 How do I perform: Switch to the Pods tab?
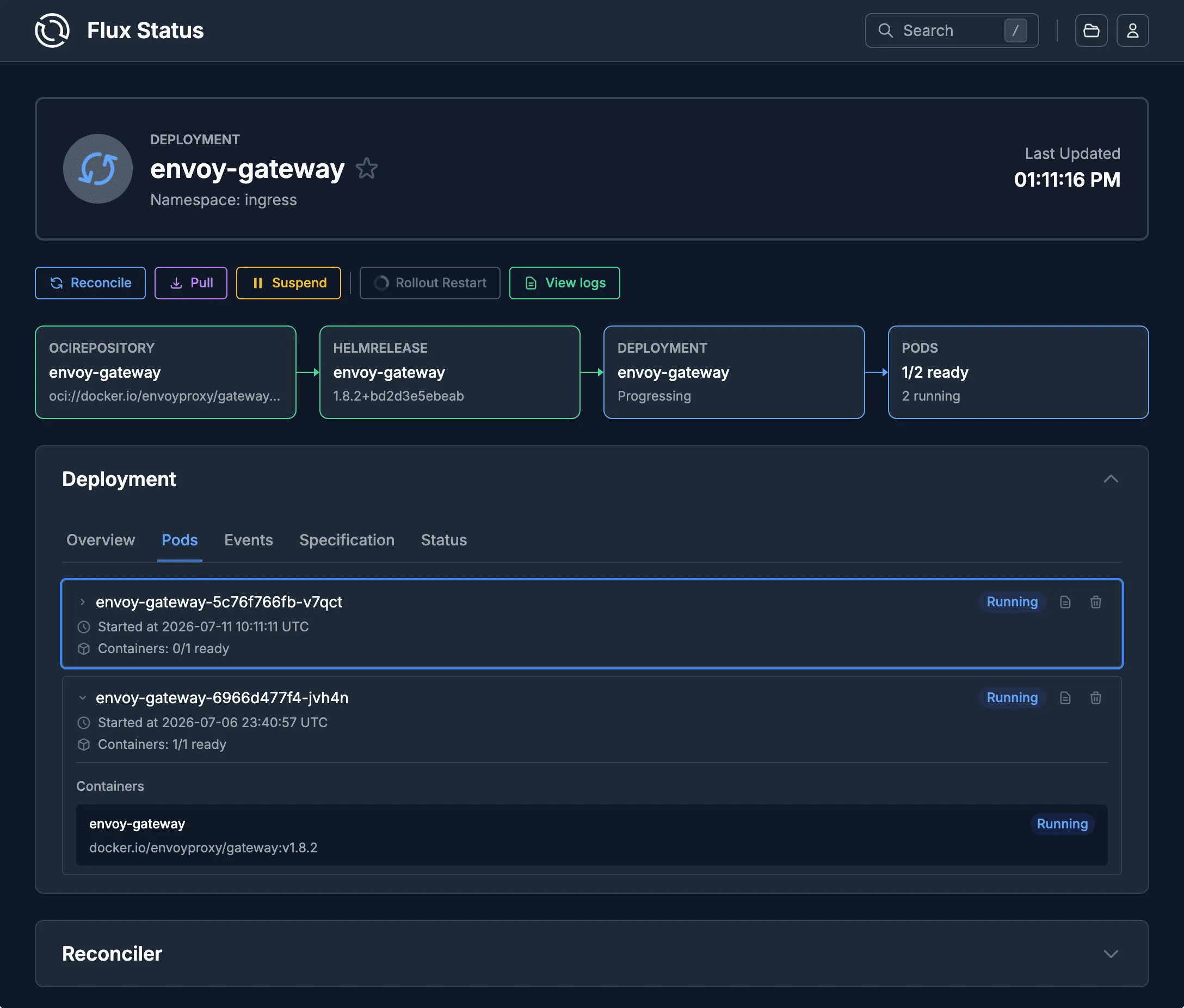click(180, 540)
